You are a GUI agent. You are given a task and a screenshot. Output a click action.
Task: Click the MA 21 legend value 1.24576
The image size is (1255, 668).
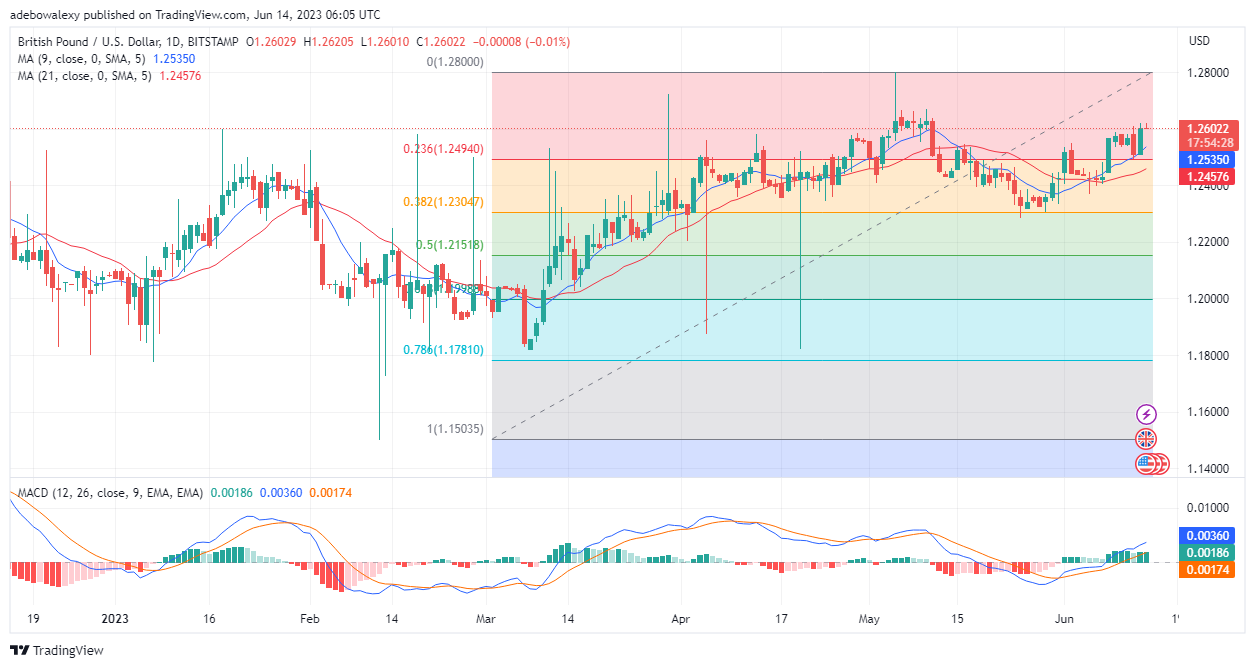[x=182, y=76]
